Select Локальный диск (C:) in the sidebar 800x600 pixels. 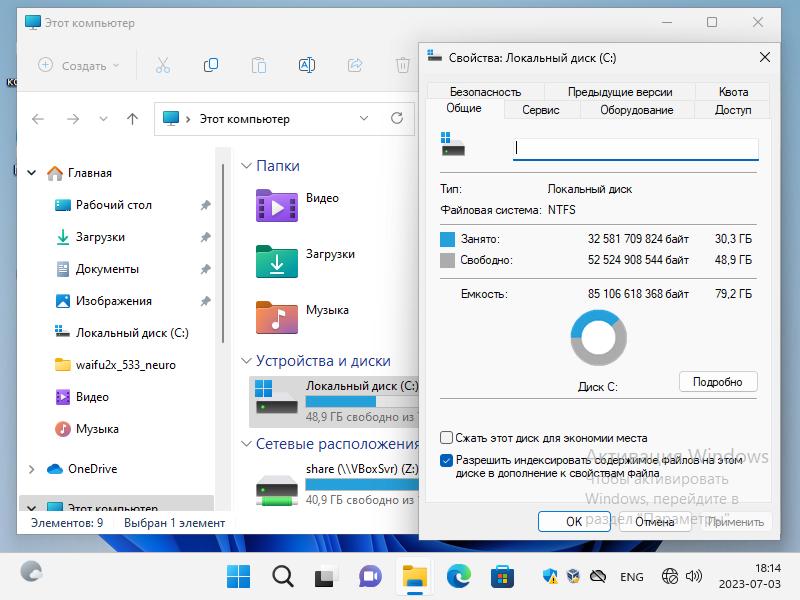pyautogui.click(x=132, y=333)
